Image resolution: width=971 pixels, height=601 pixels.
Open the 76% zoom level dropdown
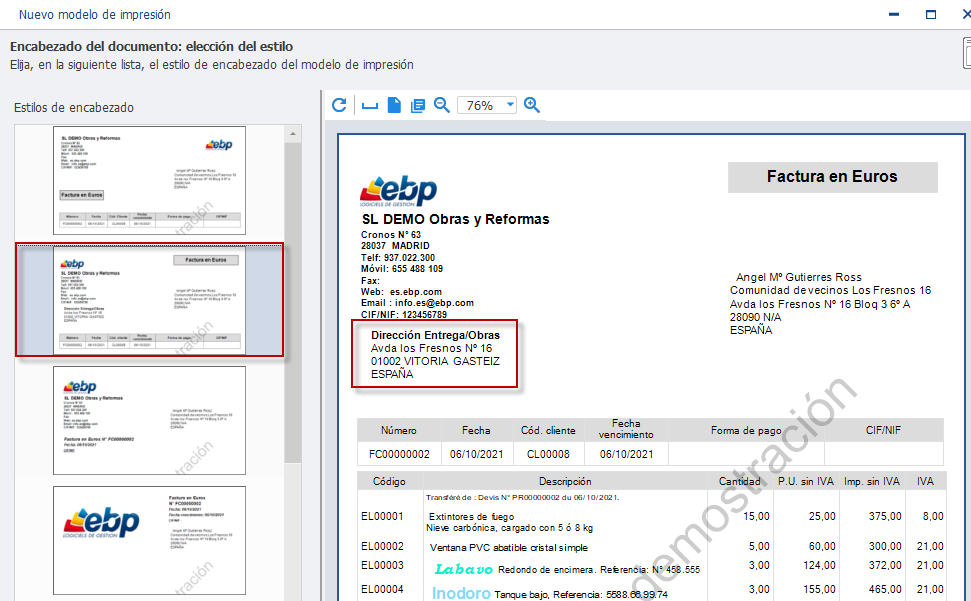click(510, 105)
